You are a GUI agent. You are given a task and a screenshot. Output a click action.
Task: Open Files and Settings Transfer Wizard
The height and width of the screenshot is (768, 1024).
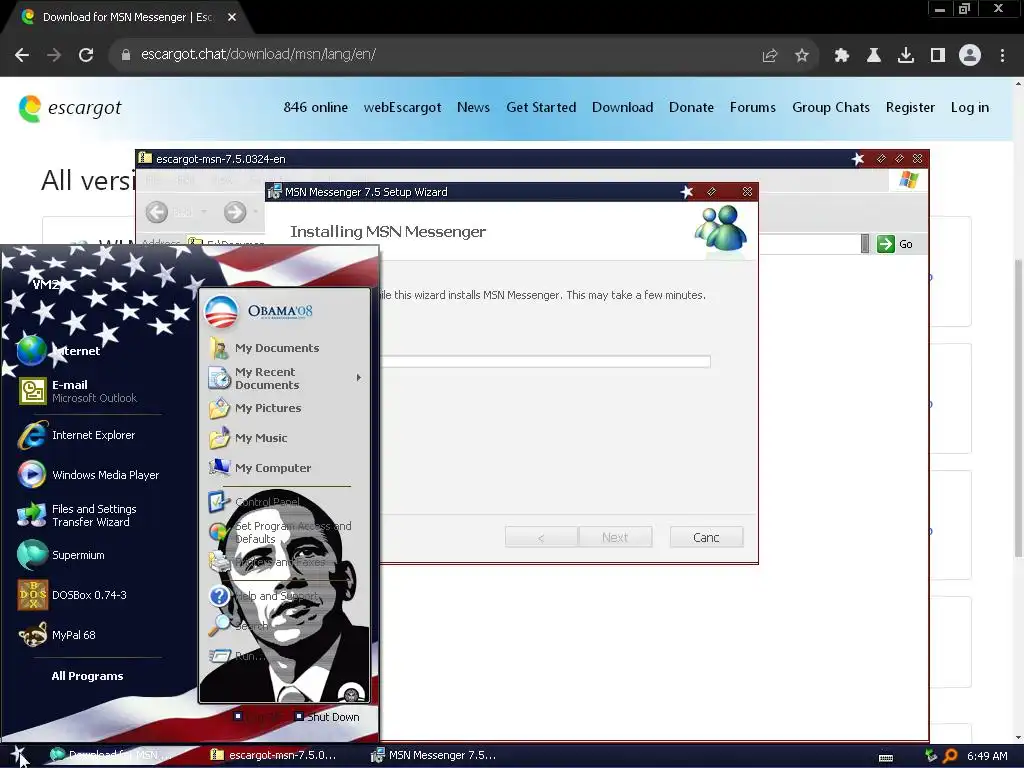point(77,515)
